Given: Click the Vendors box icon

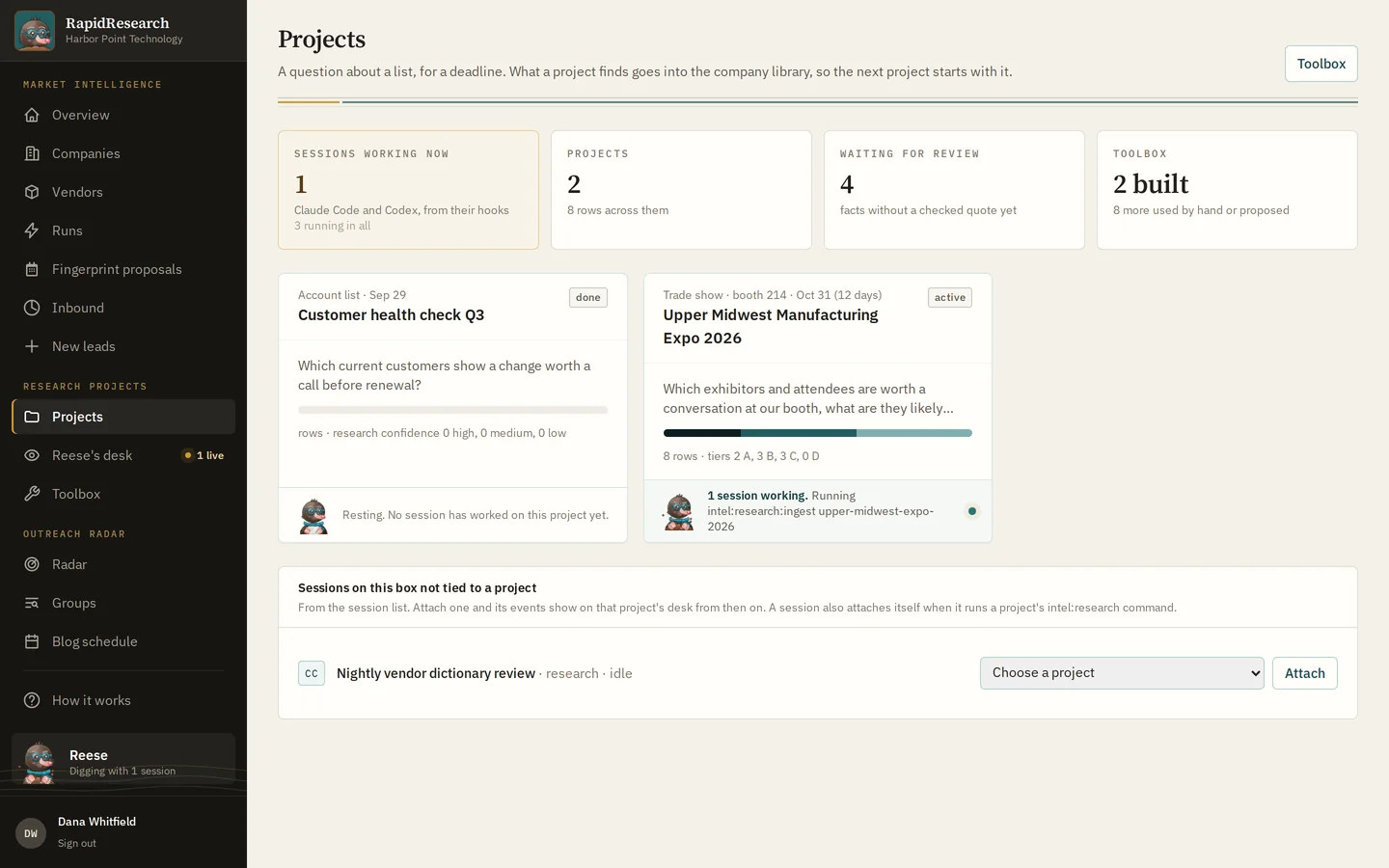Looking at the screenshot, I should (32, 192).
